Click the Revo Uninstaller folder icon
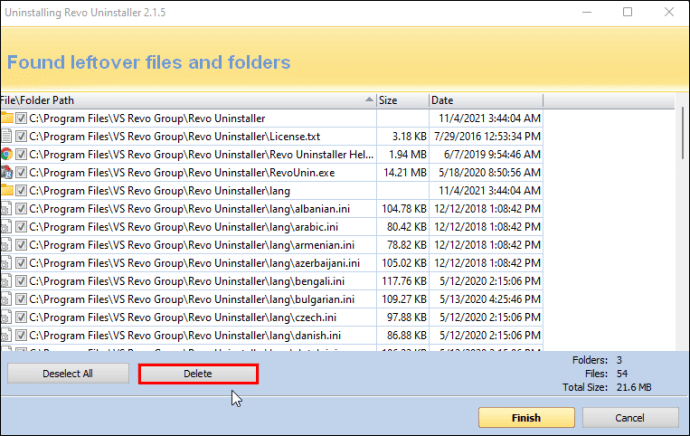690x436 pixels. coord(7,118)
